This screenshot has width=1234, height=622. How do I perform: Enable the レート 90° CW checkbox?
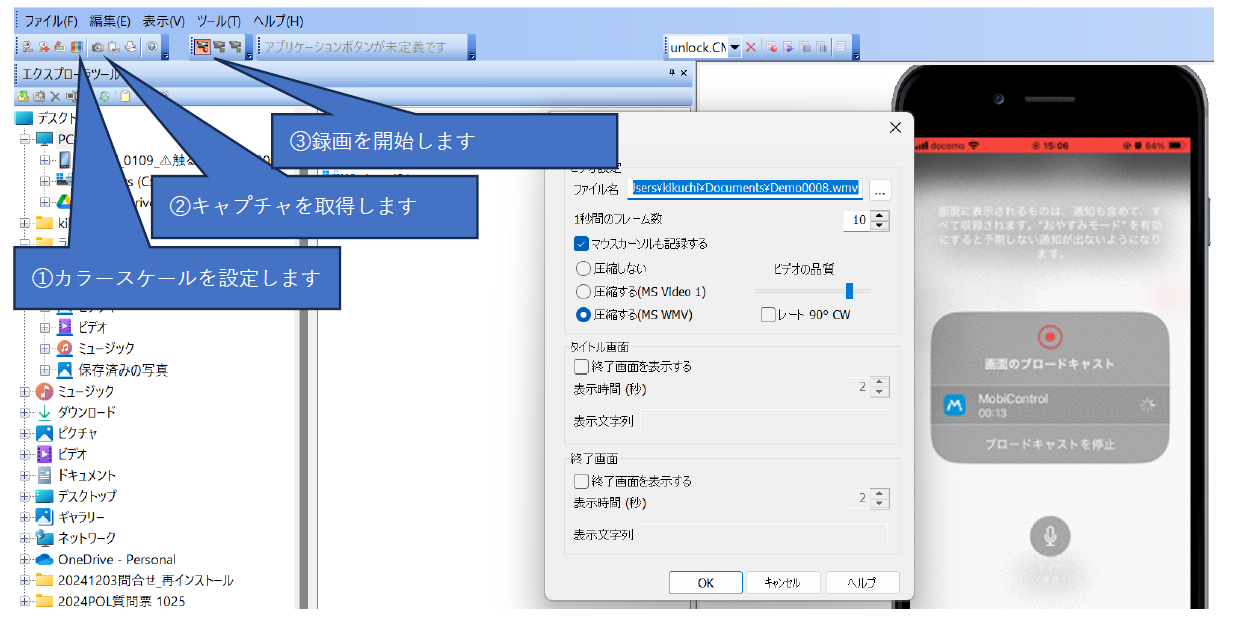pyautogui.click(x=768, y=315)
